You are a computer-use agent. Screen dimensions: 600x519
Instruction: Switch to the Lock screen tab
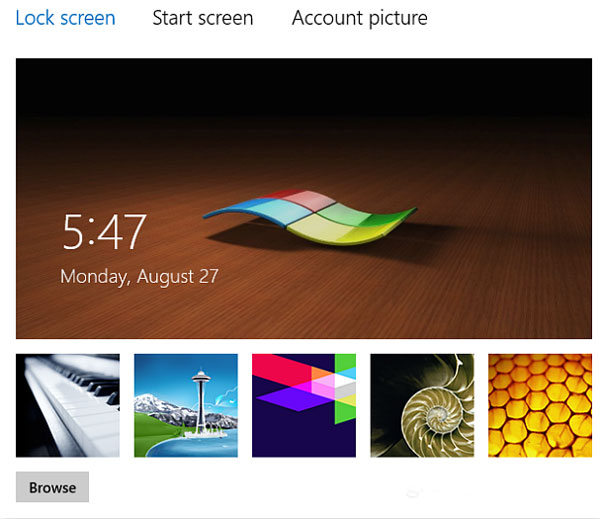[x=65, y=18]
